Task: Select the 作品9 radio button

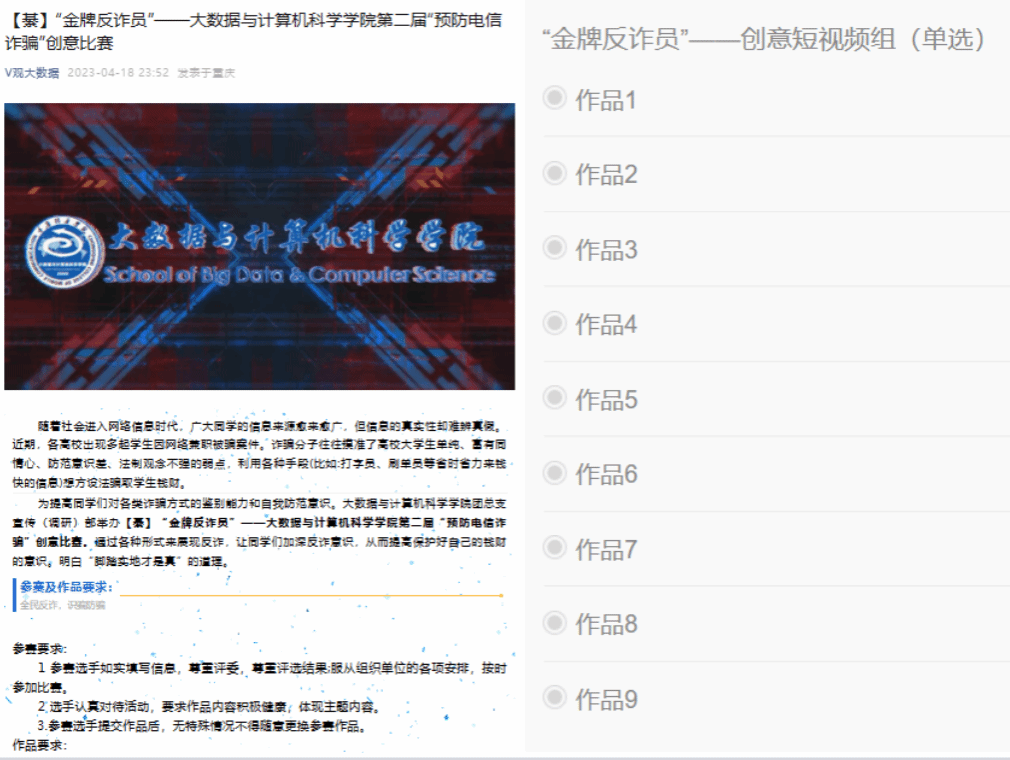Action: tap(554, 698)
